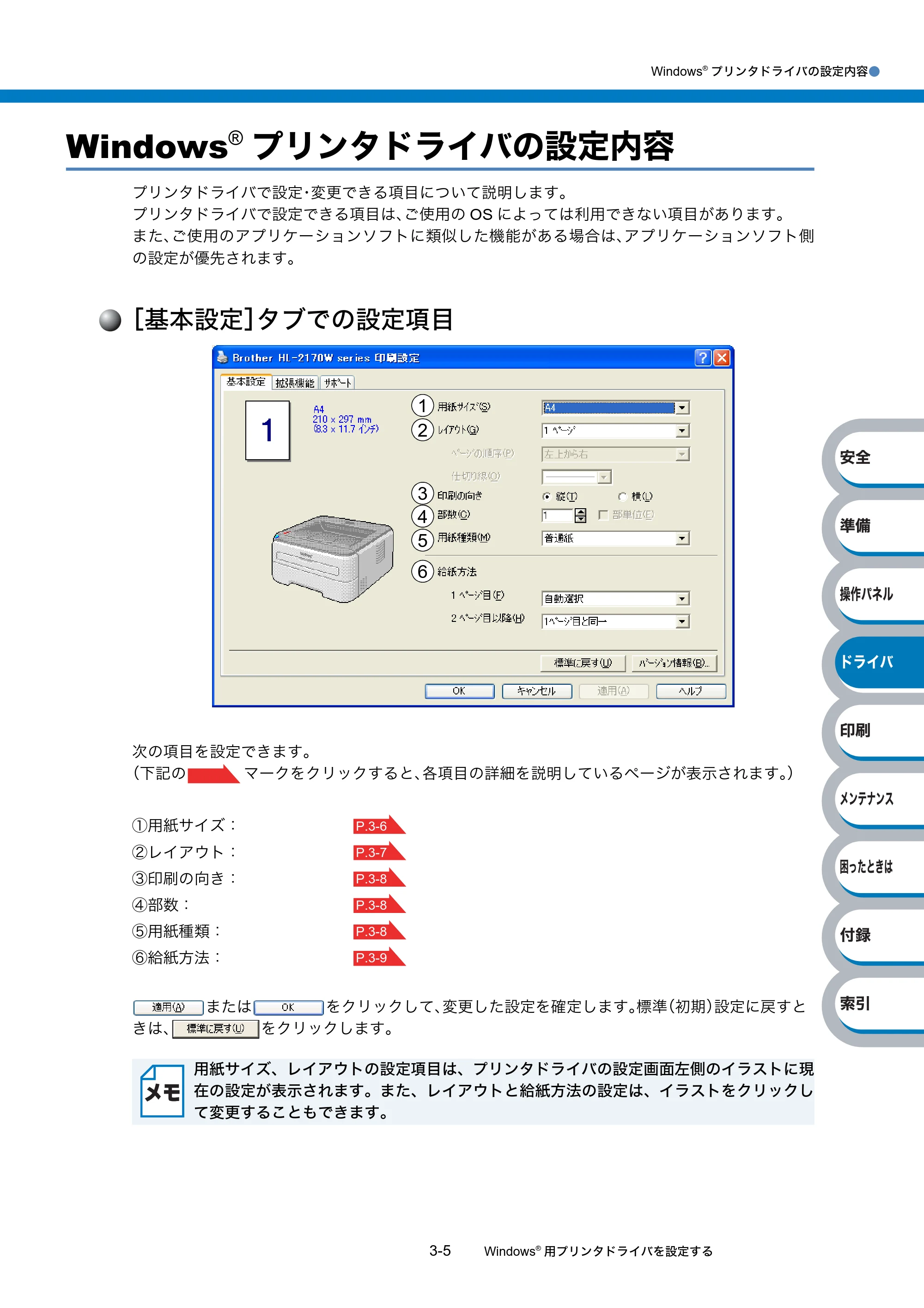This screenshot has width=924, height=1308.
Task: Open the サポート tab
Action: click(x=337, y=383)
